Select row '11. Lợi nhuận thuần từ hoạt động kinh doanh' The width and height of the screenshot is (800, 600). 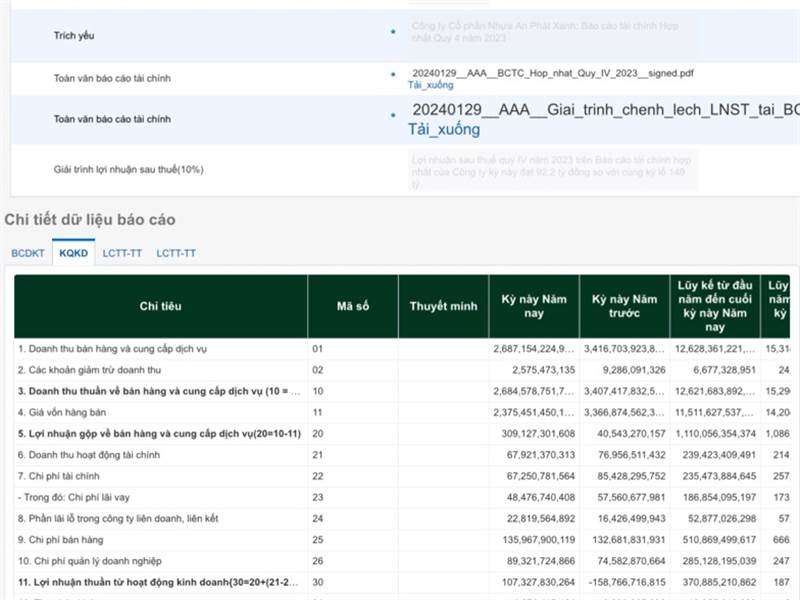point(402,582)
